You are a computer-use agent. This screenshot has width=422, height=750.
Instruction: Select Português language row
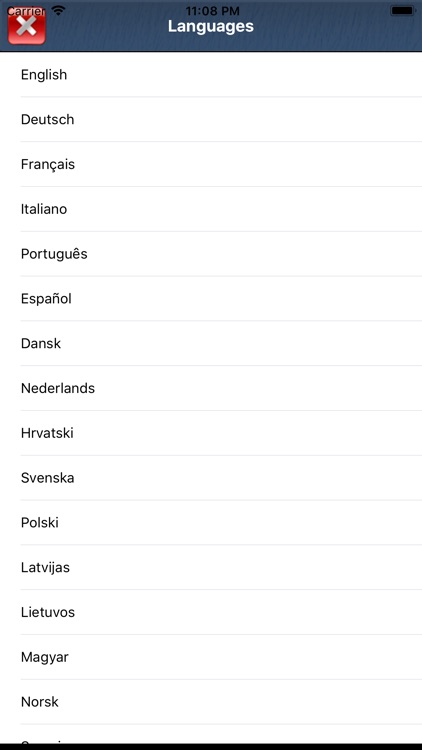(211, 254)
